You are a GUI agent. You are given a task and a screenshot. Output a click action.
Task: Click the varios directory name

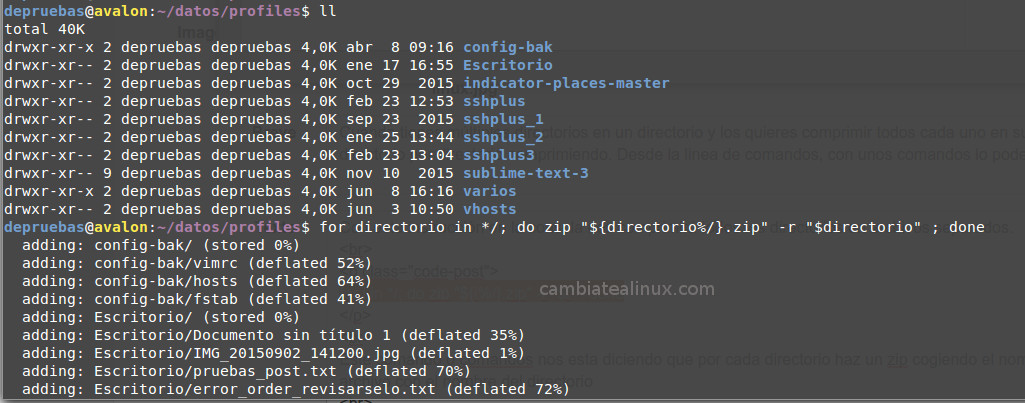click(489, 192)
